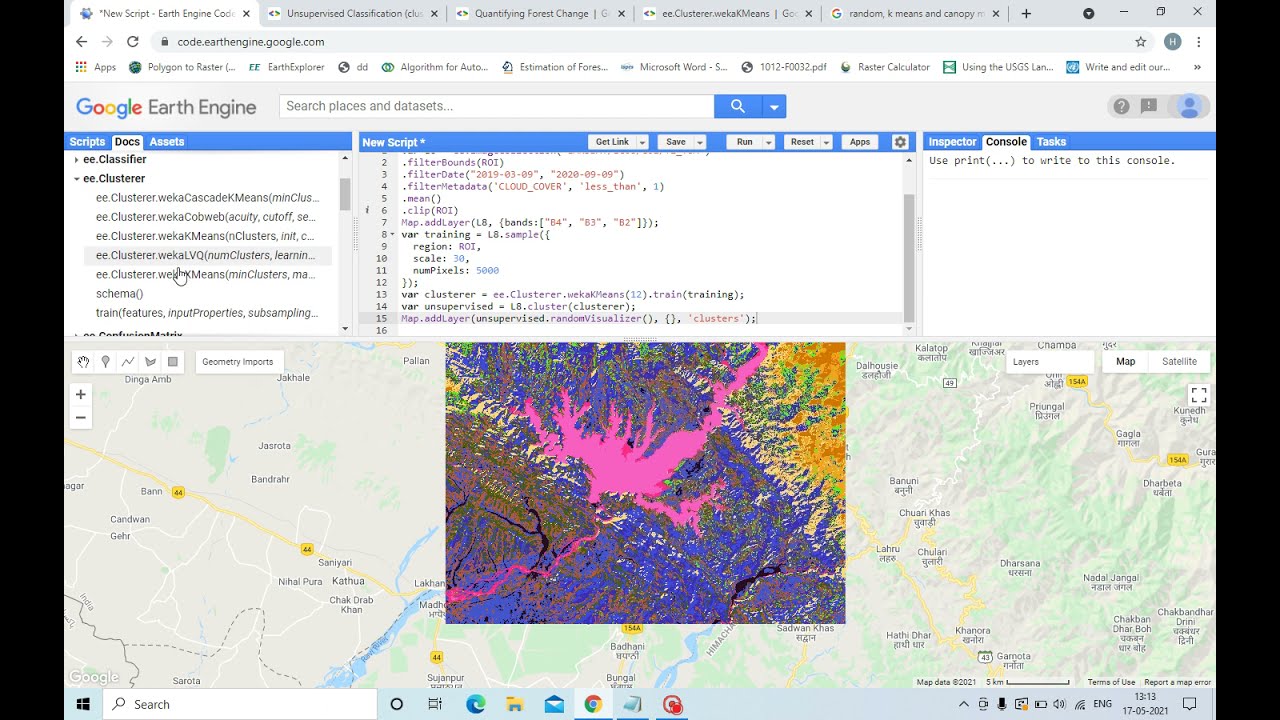Select the hand pan tool on map
This screenshot has width=1280, height=720.
point(84,362)
